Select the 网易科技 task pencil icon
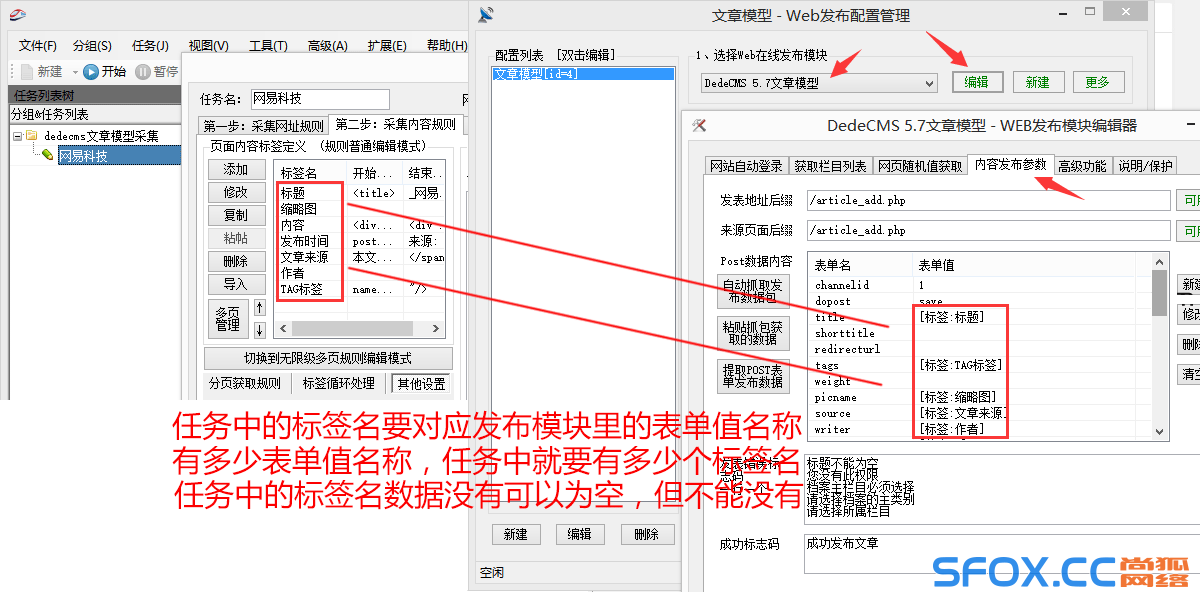This screenshot has width=1200, height=597. click(x=47, y=156)
